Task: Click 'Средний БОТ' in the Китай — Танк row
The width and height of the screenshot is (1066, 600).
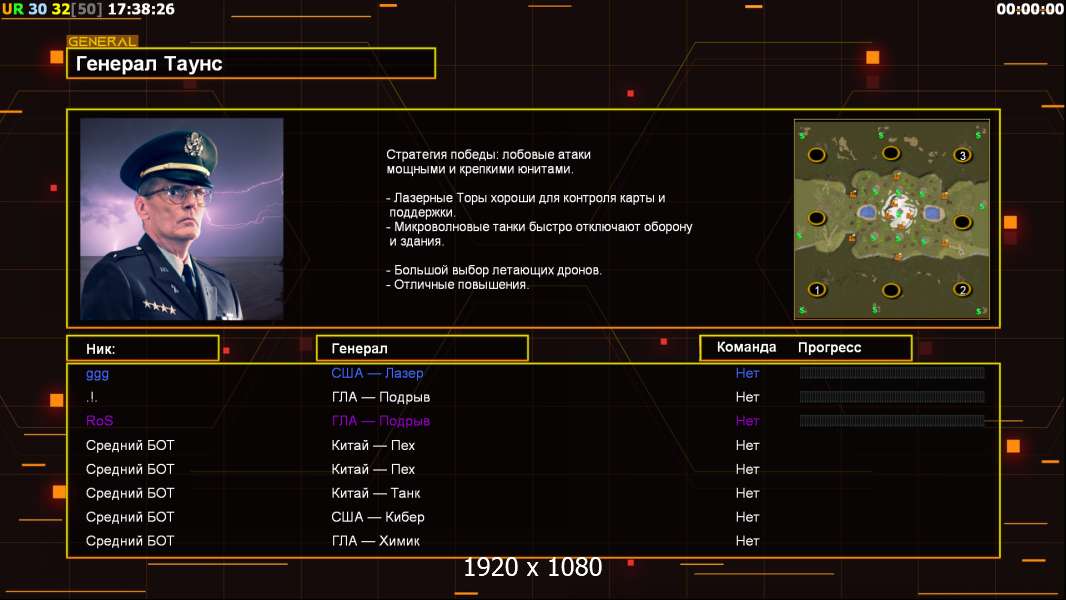Action: (x=130, y=493)
